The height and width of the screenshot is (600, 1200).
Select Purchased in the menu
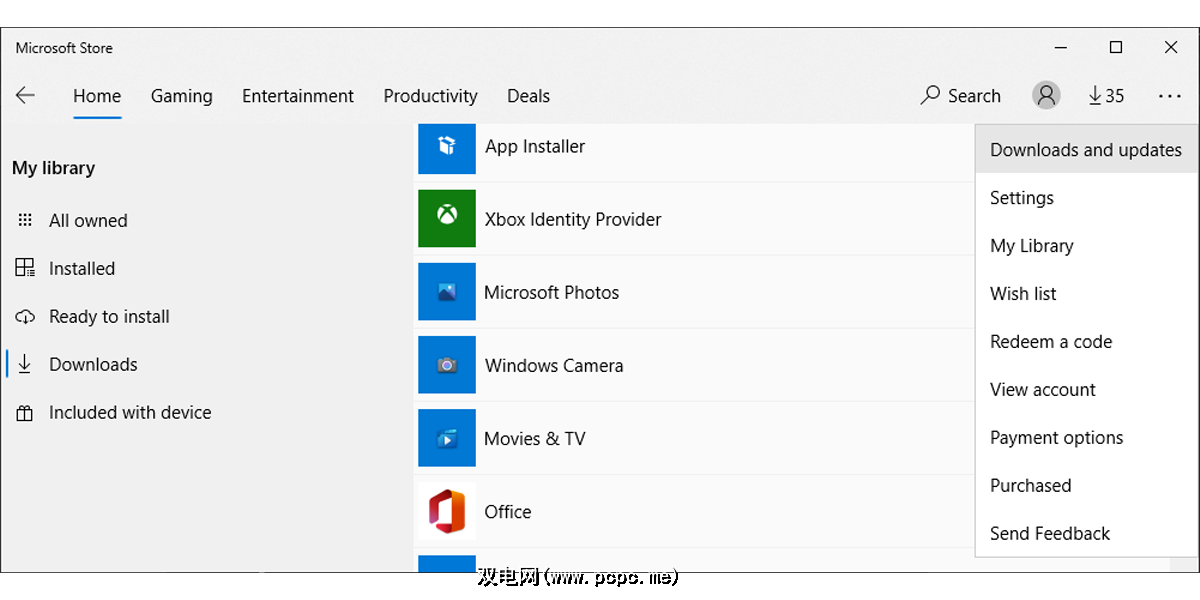1086,486
